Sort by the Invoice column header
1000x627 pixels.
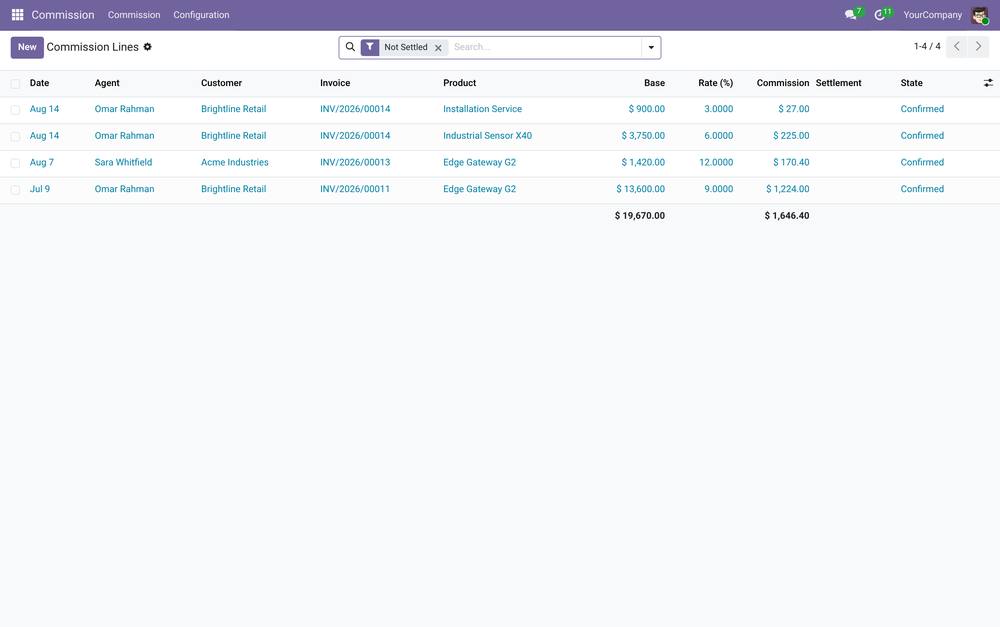[x=335, y=83]
